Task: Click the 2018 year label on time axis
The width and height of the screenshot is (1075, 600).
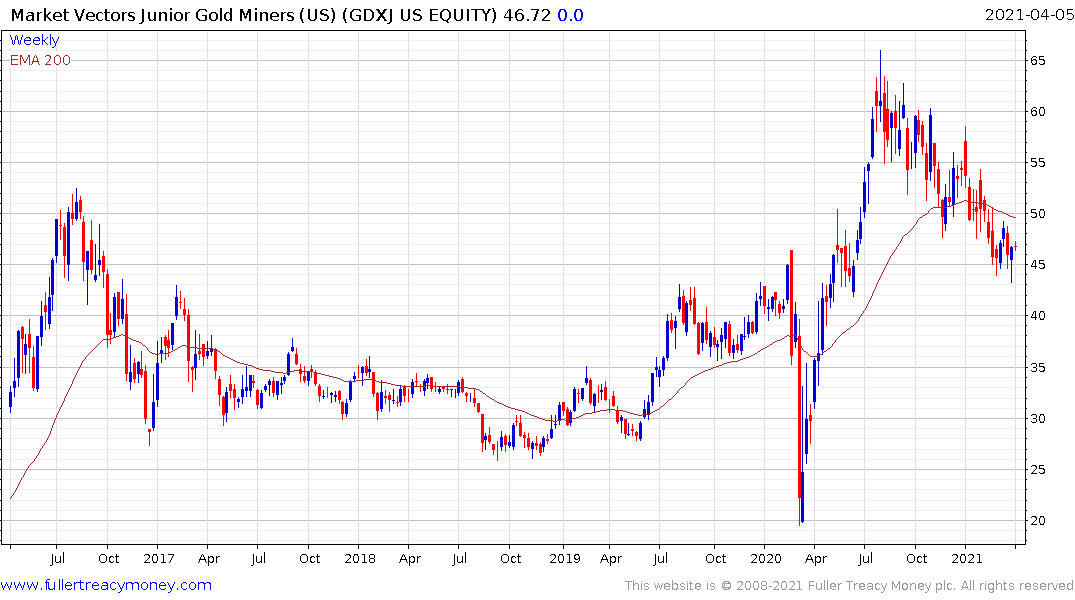Action: [x=360, y=558]
